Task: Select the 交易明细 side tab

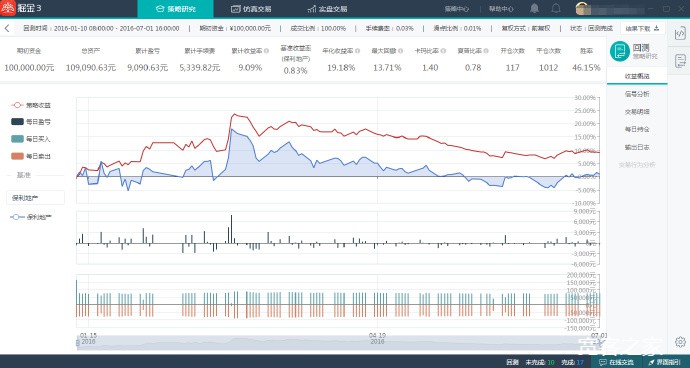Action: coord(637,112)
